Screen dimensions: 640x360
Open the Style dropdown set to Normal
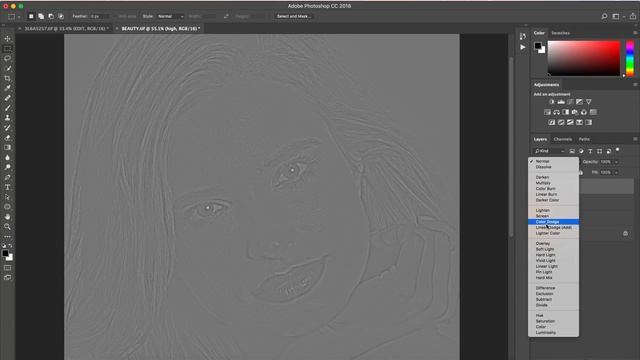(x=171, y=16)
